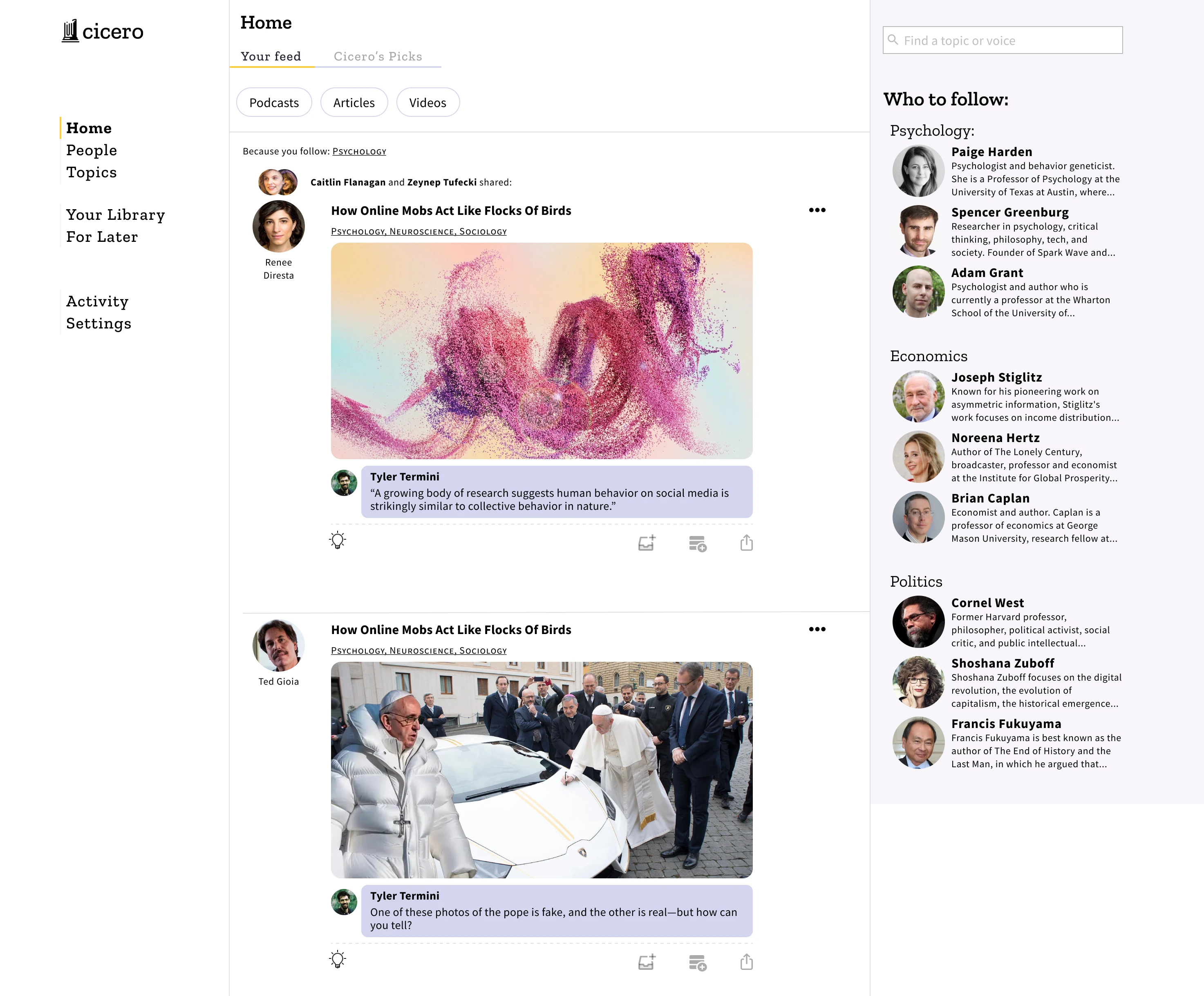The width and height of the screenshot is (1204, 996).
Task: Go to For Later in the sidebar
Action: (101, 237)
